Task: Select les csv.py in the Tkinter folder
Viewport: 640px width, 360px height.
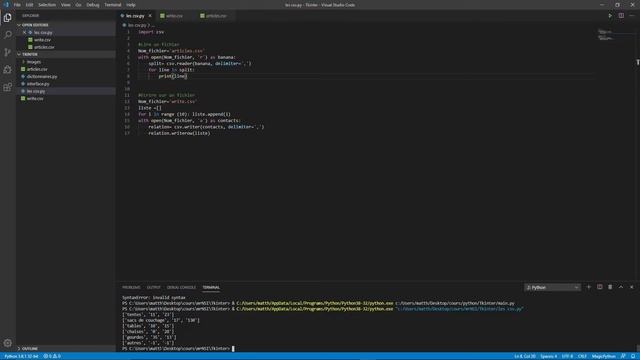Action: click(x=36, y=91)
